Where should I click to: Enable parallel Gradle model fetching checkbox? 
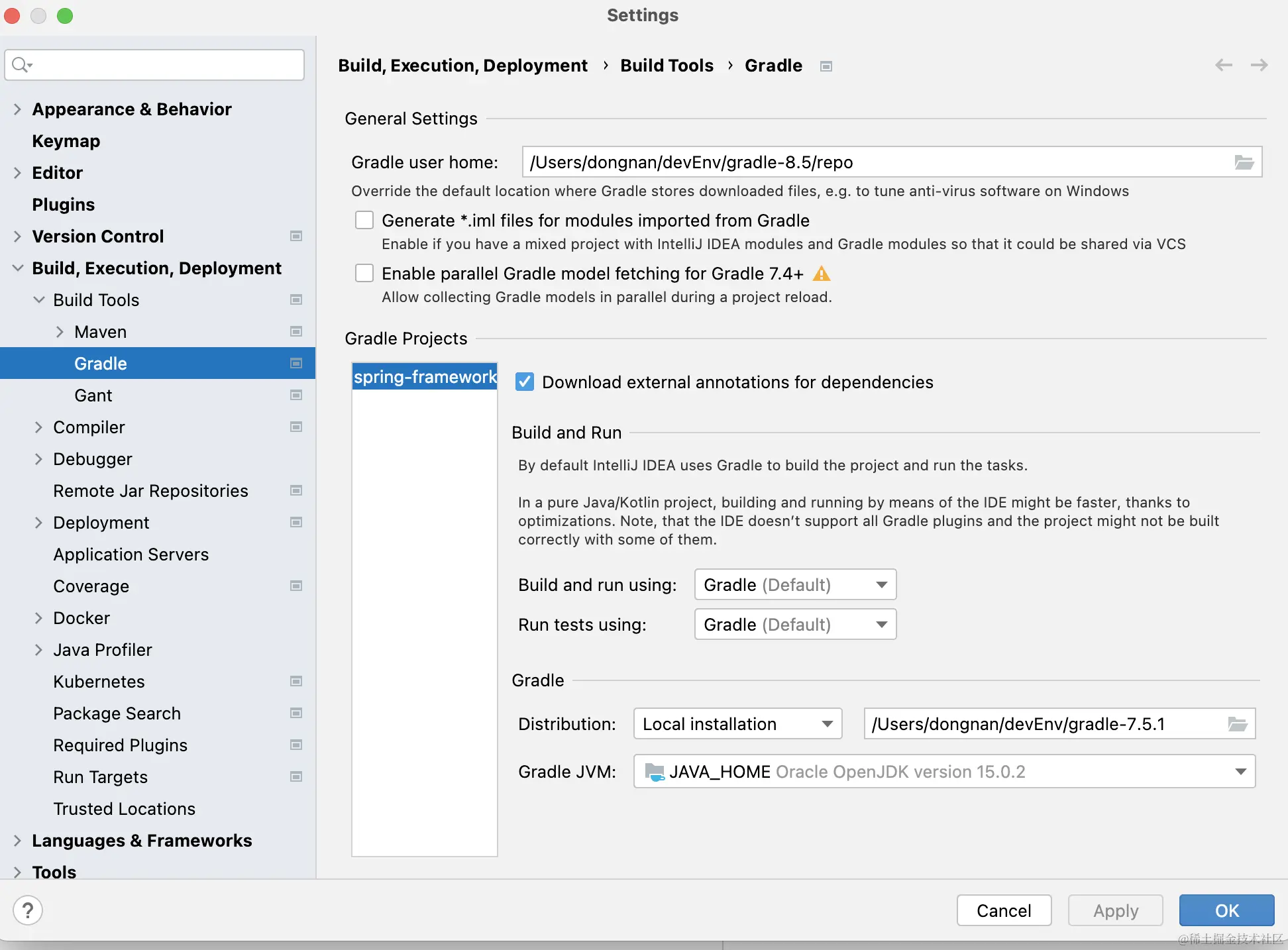pos(364,273)
